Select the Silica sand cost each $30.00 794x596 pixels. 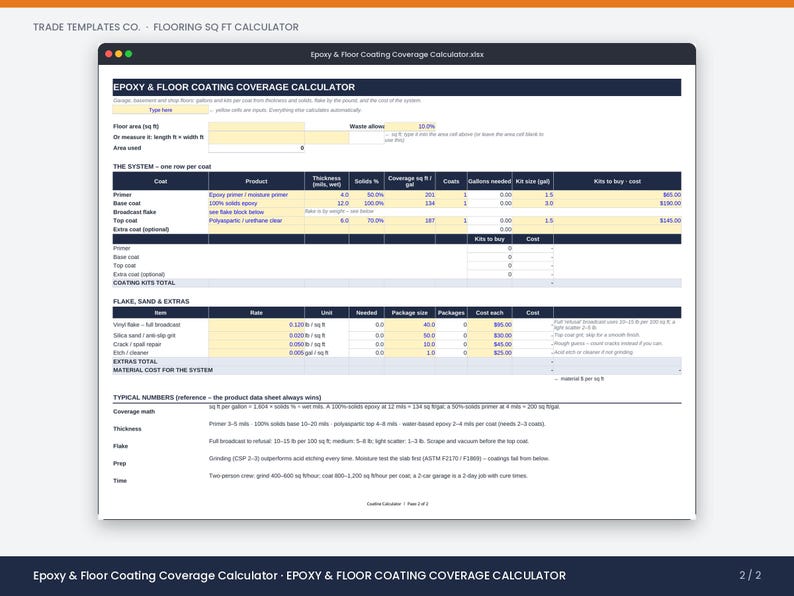490,335
